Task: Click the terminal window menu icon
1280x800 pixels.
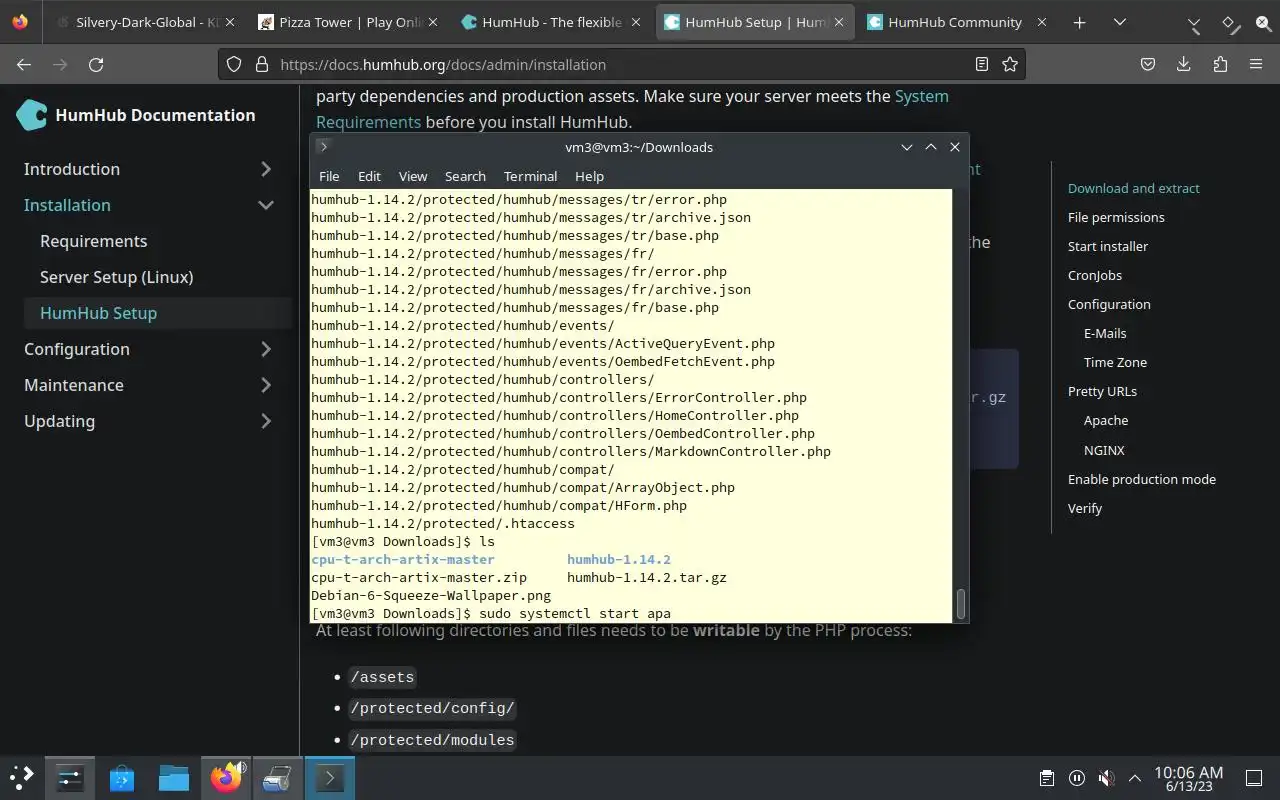Action: click(x=323, y=147)
